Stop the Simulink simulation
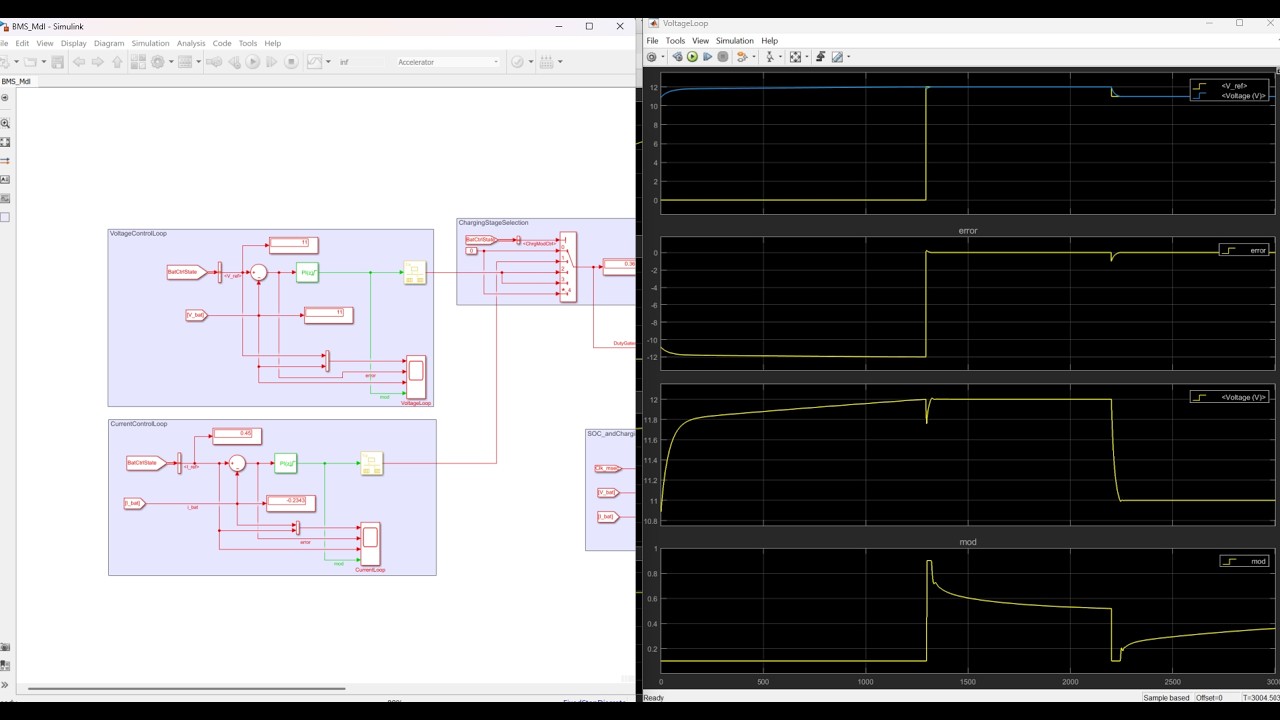The image size is (1280, 720). click(291, 62)
